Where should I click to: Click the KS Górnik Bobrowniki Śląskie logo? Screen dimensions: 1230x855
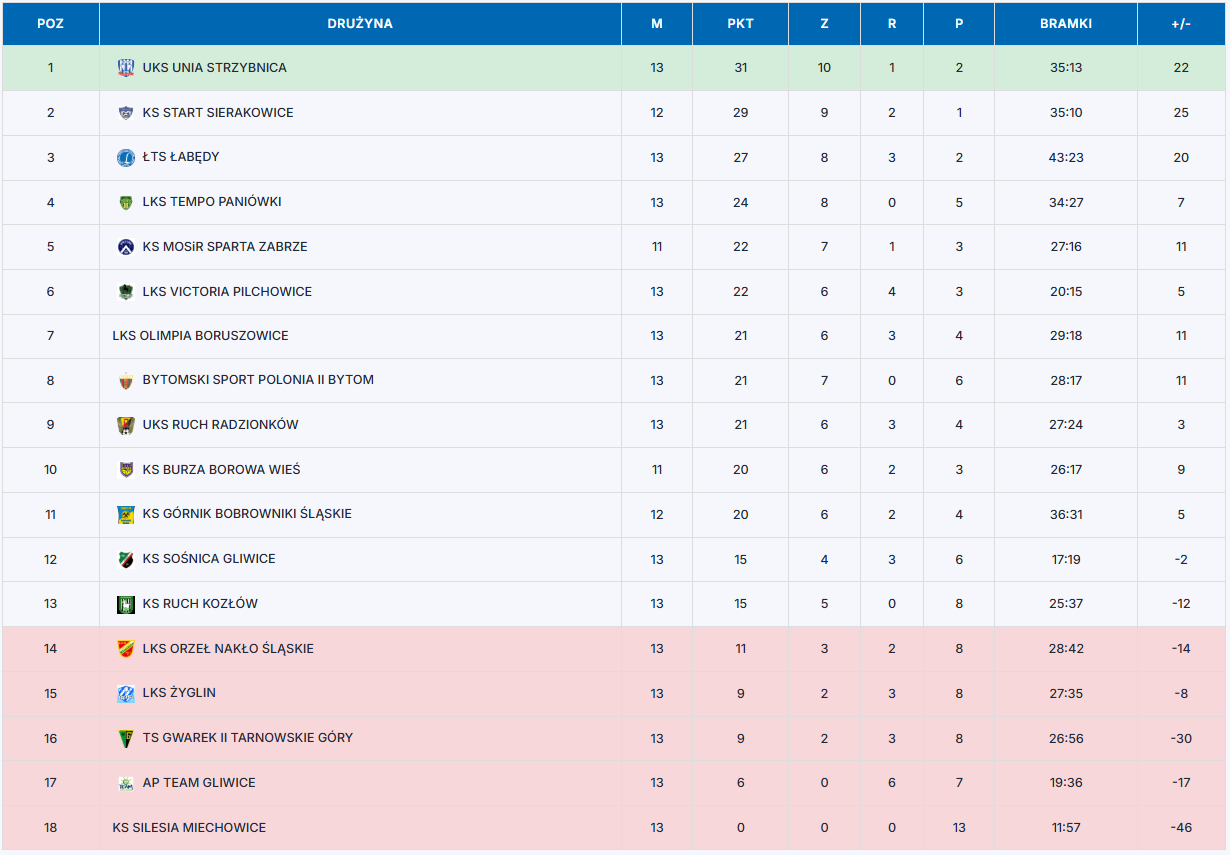click(x=125, y=514)
